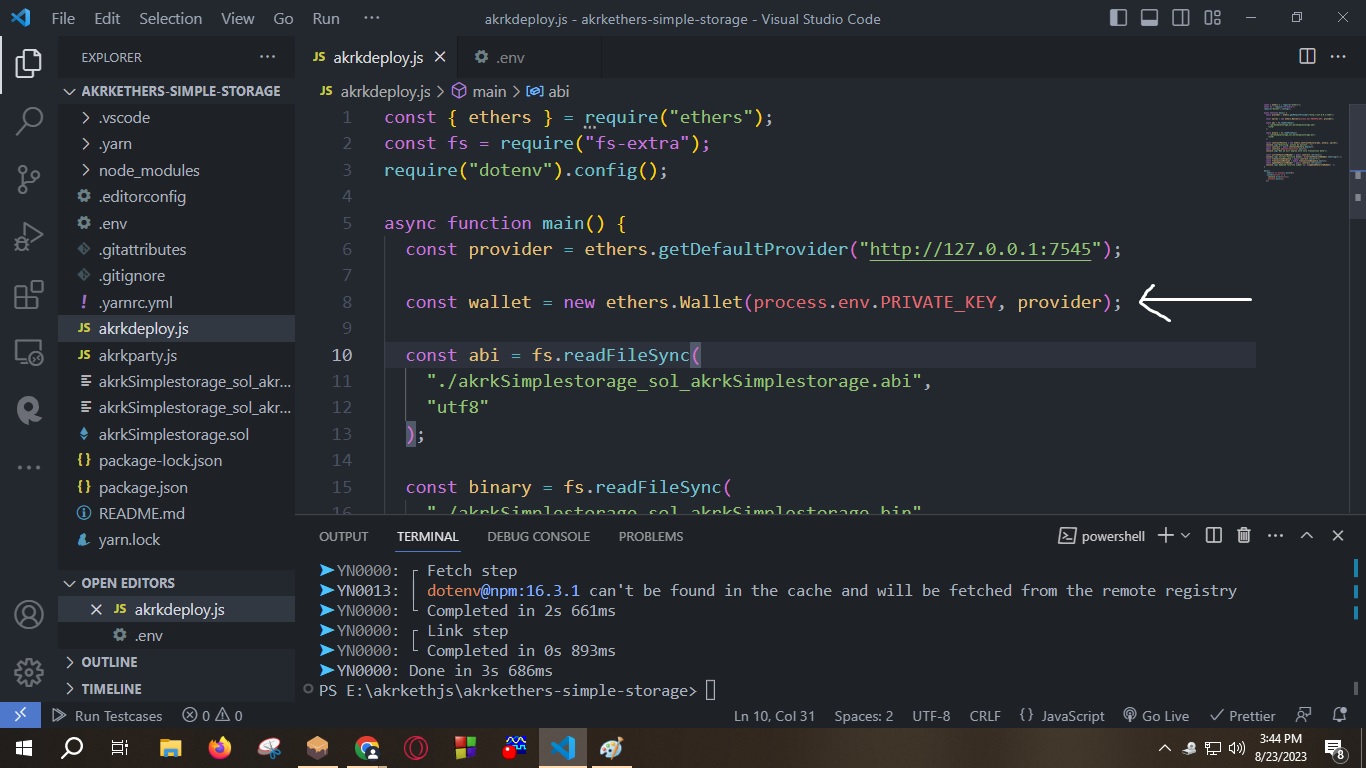Viewport: 1366px width, 768px height.
Task: Create a new terminal
Action: click(x=1162, y=535)
